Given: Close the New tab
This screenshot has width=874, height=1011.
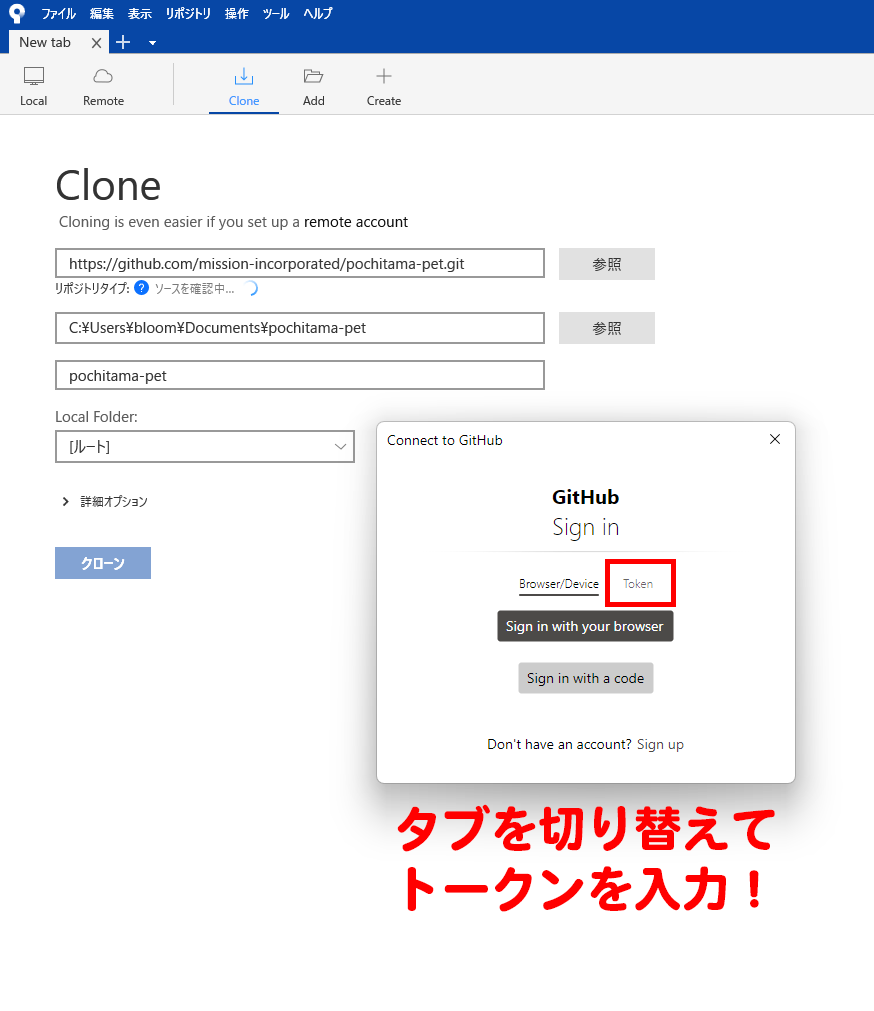Looking at the screenshot, I should pos(96,43).
